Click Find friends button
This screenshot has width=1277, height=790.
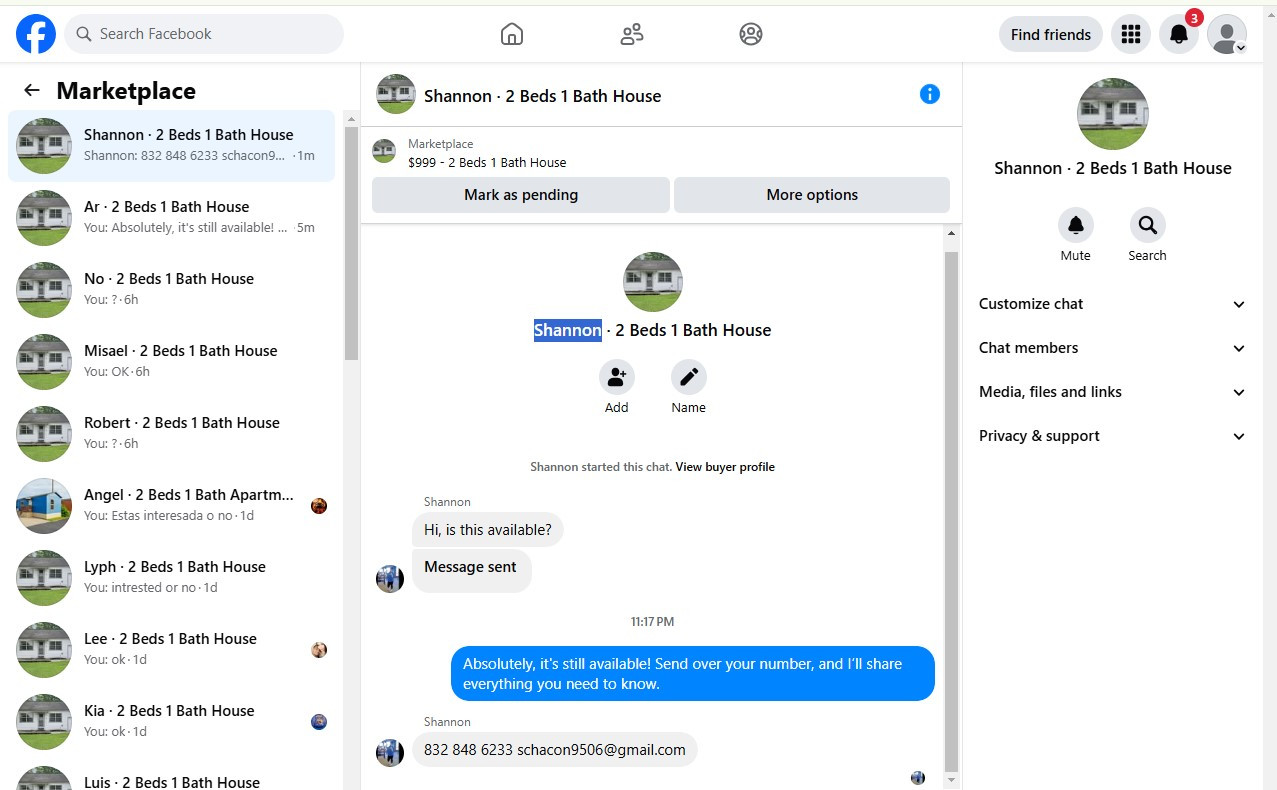click(1051, 34)
